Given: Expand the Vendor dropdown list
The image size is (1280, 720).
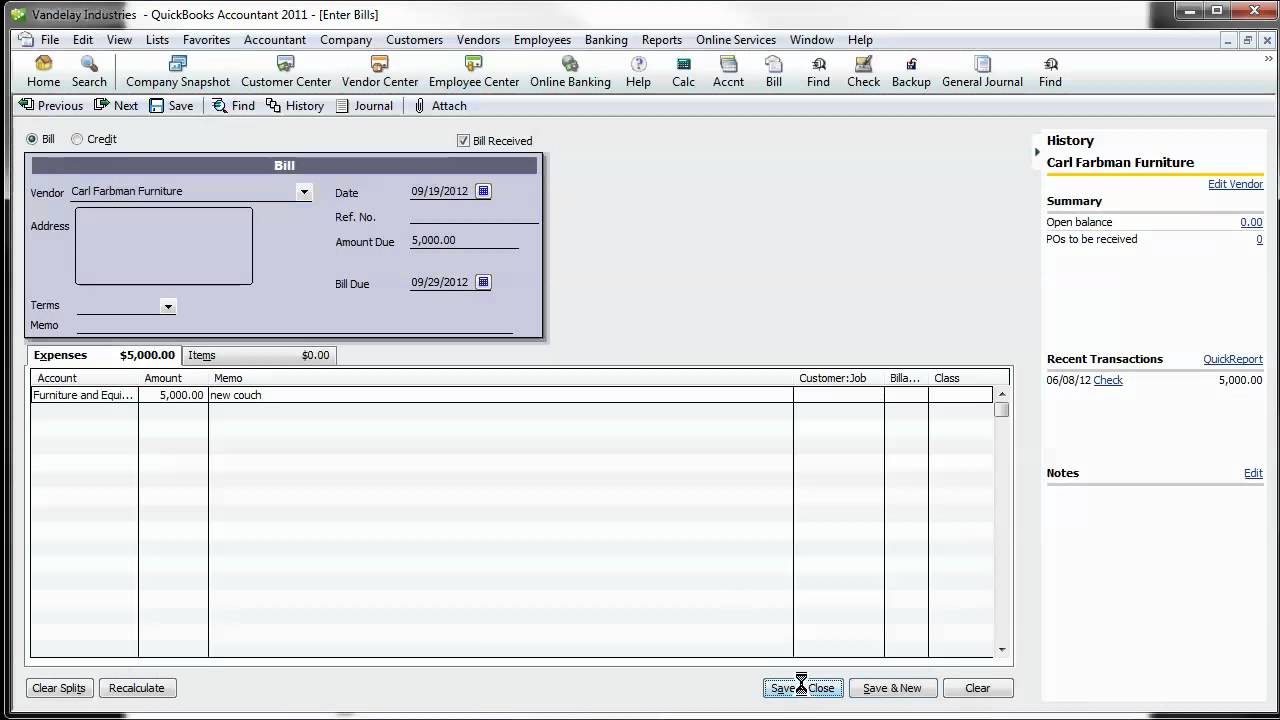Looking at the screenshot, I should coord(304,191).
